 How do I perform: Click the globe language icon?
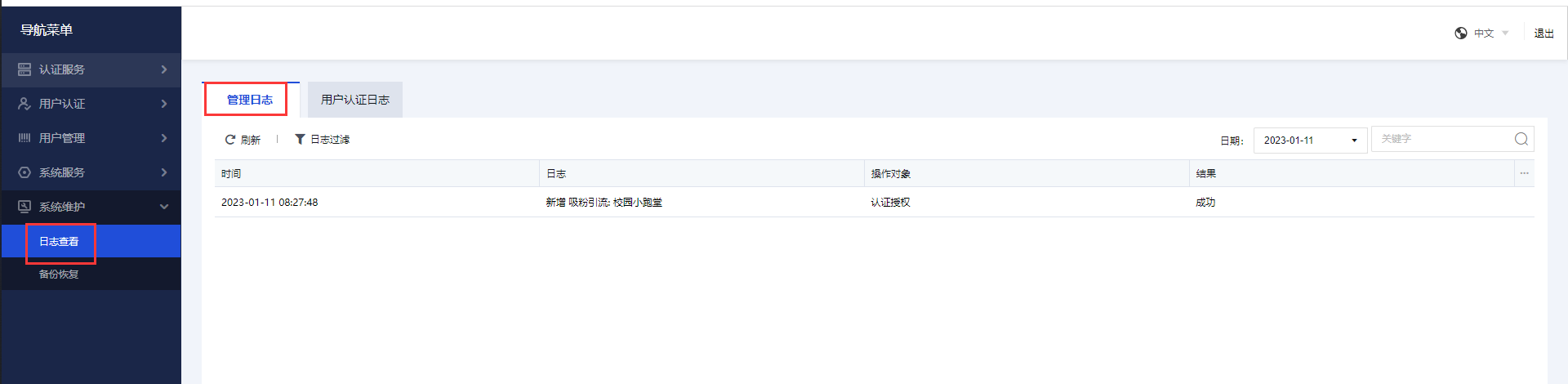point(1461,33)
